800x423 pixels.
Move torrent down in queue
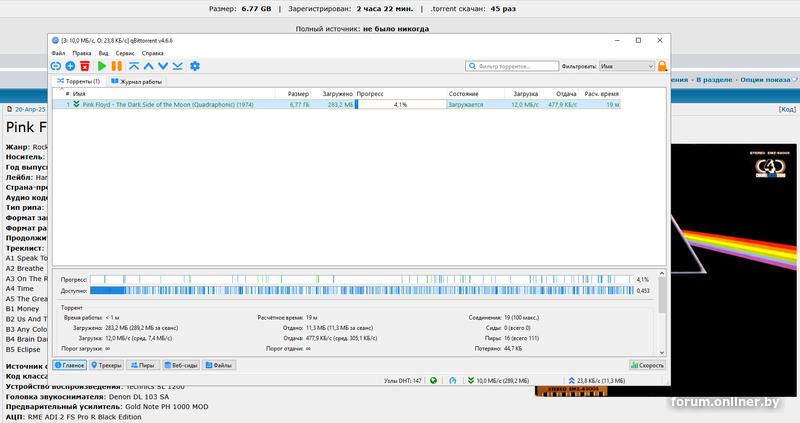163,66
